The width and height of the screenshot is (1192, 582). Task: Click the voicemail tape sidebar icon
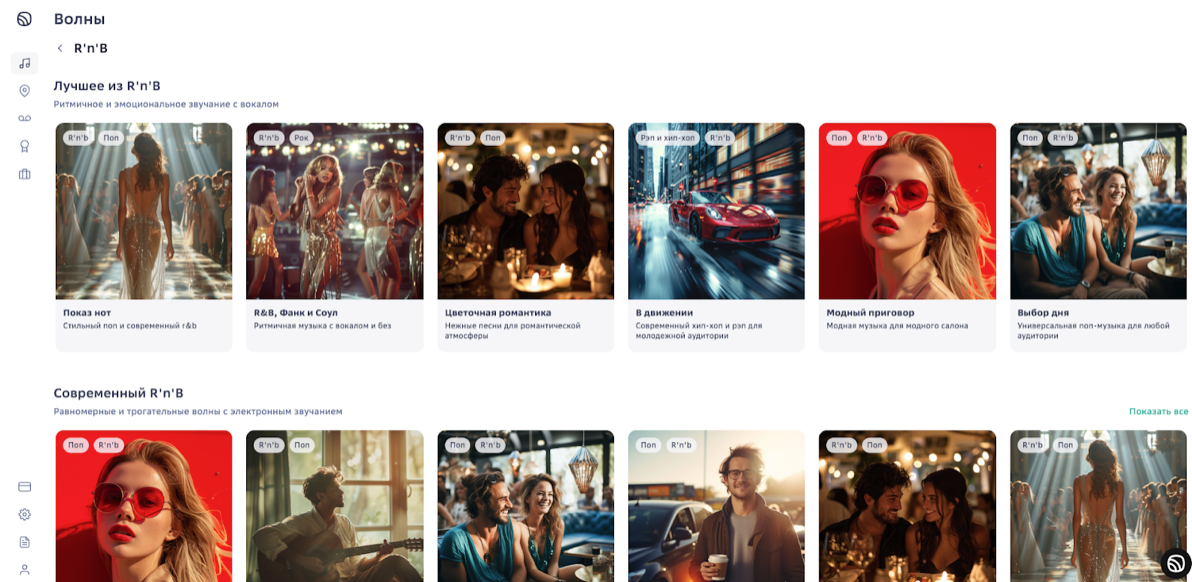pyautogui.click(x=24, y=119)
